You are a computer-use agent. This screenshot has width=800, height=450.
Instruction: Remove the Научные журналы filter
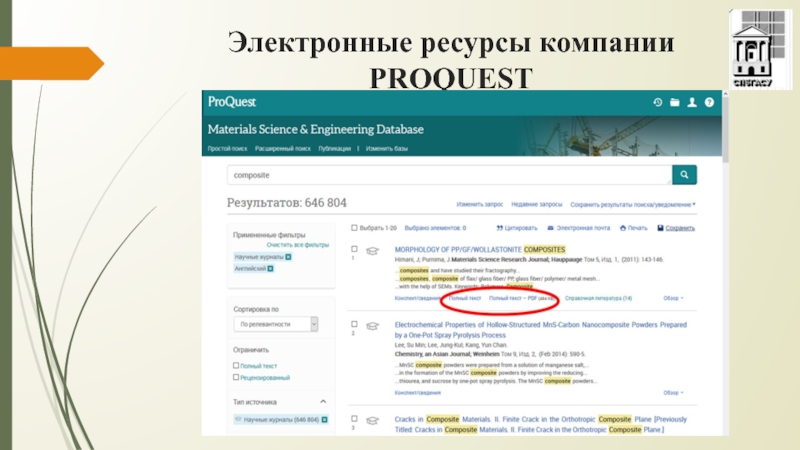click(288, 257)
